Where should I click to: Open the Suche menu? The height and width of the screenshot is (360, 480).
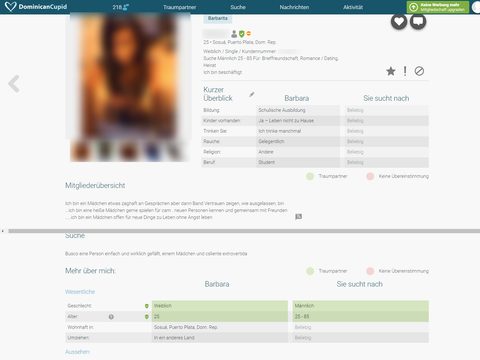[x=238, y=7]
